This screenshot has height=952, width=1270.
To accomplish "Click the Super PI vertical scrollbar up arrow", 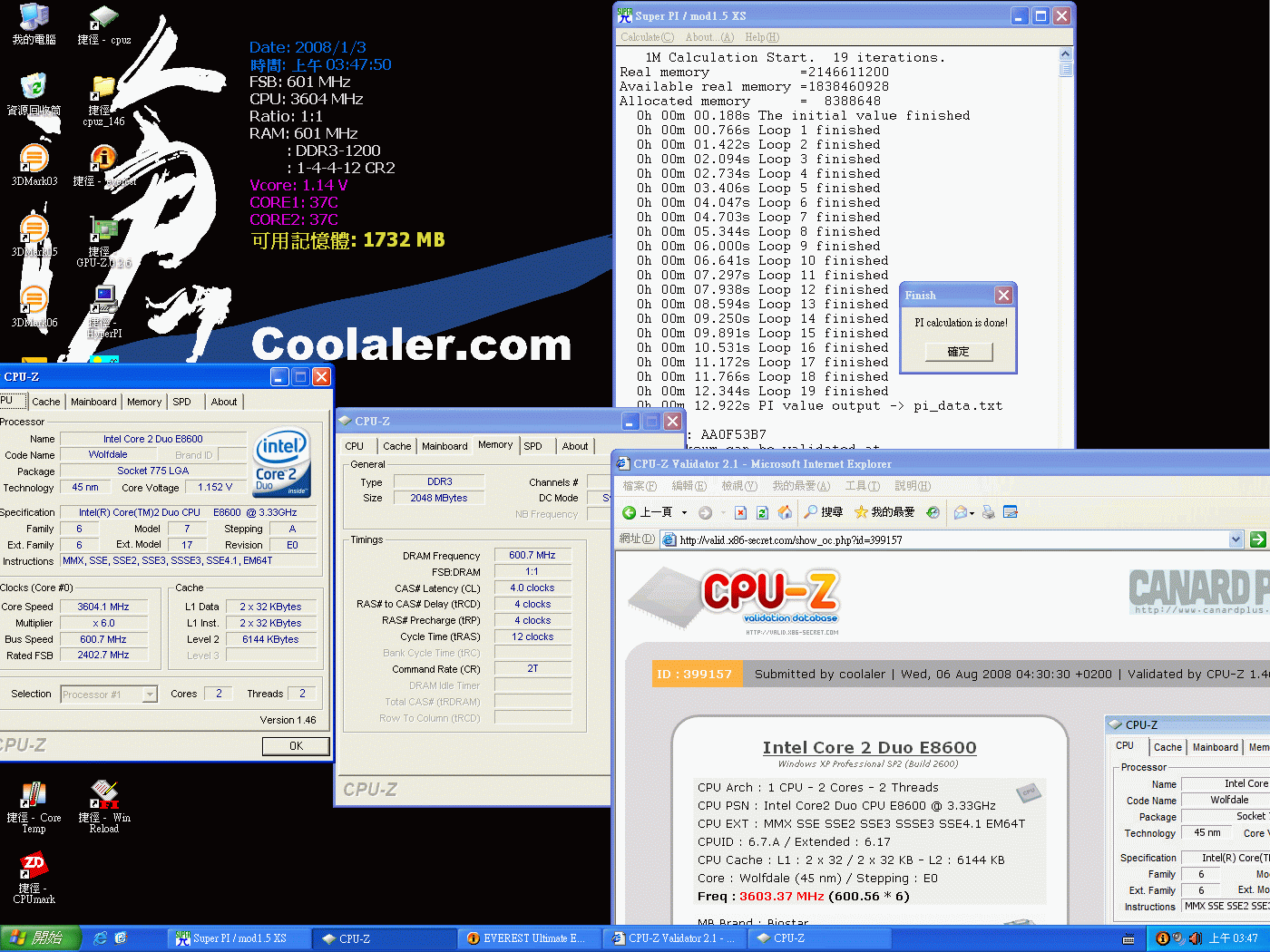I will coord(1065,54).
